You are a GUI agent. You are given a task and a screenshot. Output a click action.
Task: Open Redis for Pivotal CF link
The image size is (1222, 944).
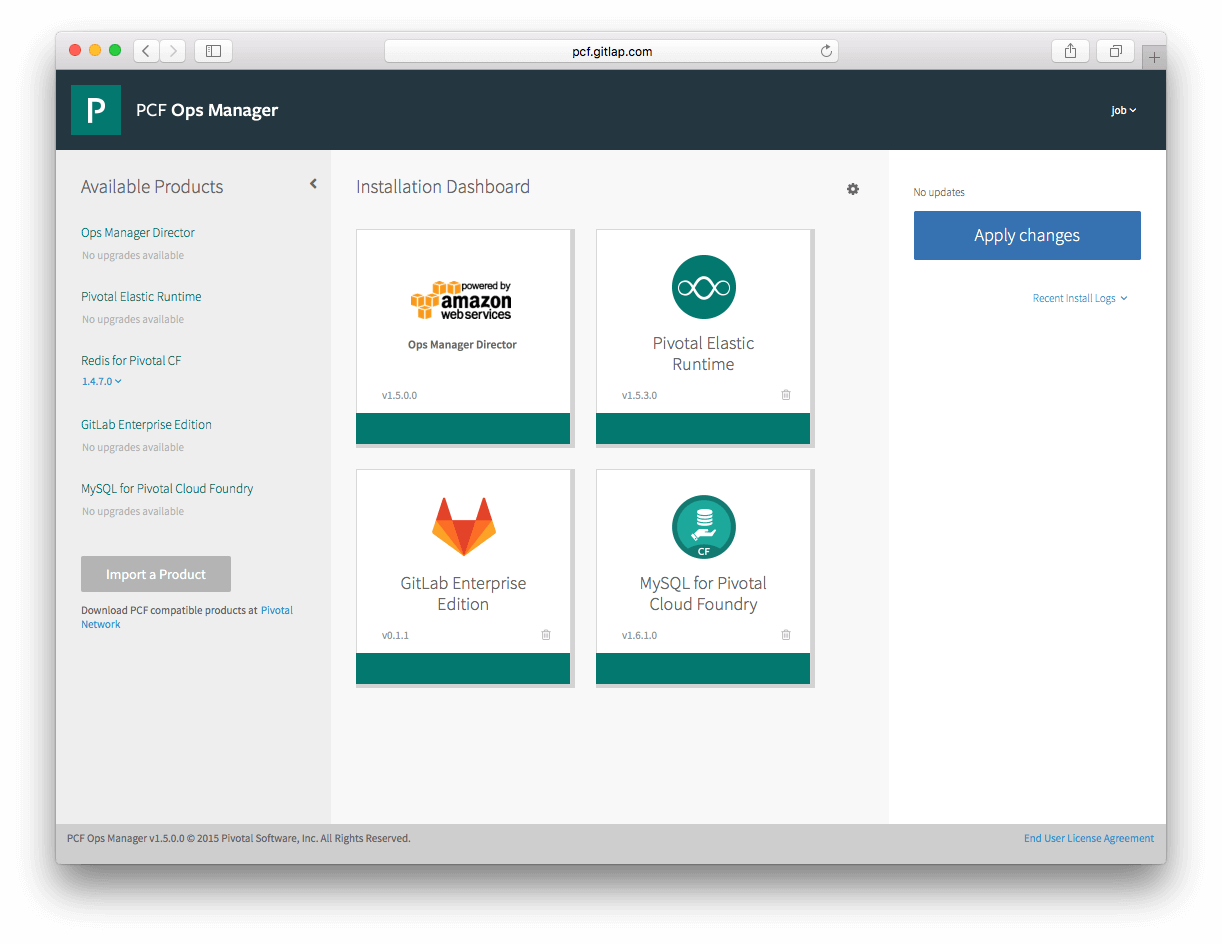click(131, 361)
